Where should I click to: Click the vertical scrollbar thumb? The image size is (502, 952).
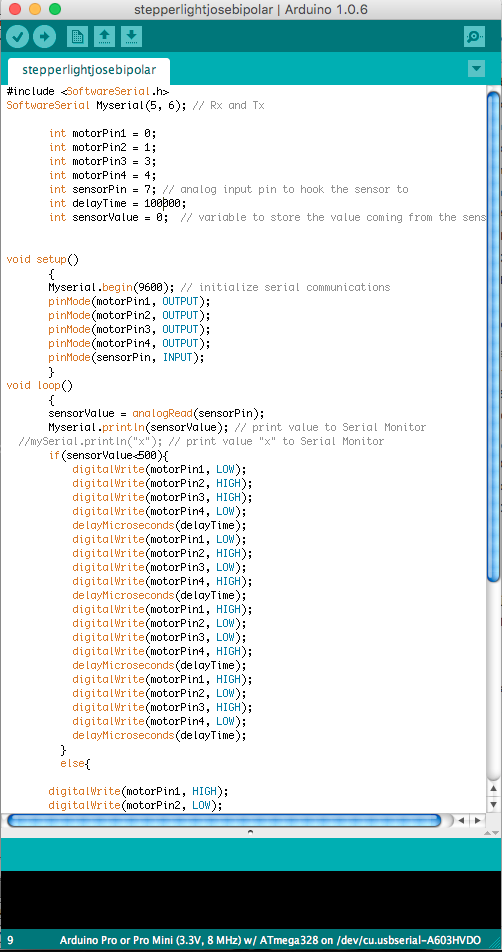pyautogui.click(x=493, y=337)
